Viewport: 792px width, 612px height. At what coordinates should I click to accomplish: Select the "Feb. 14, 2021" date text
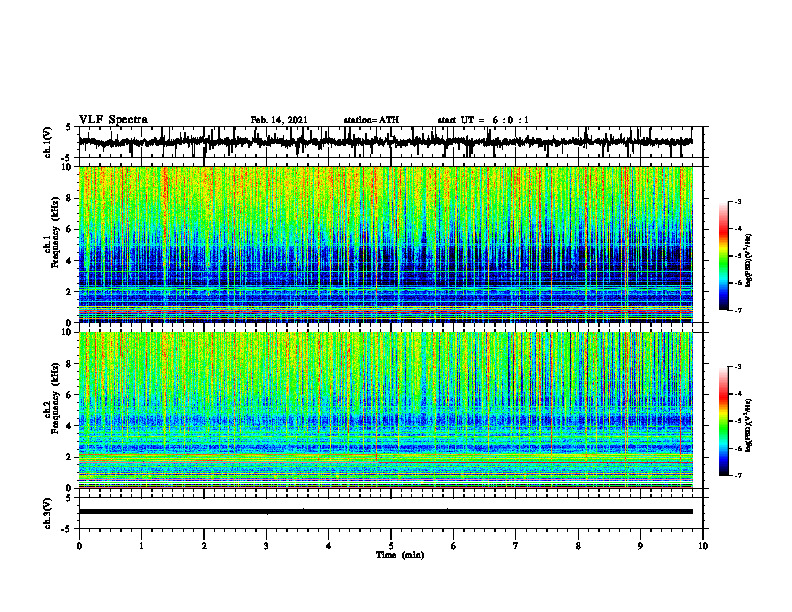point(279,120)
